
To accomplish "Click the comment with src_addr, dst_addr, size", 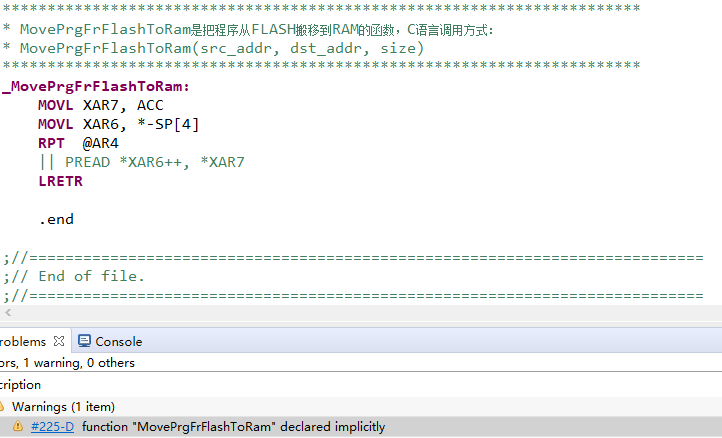I will coord(213,48).
